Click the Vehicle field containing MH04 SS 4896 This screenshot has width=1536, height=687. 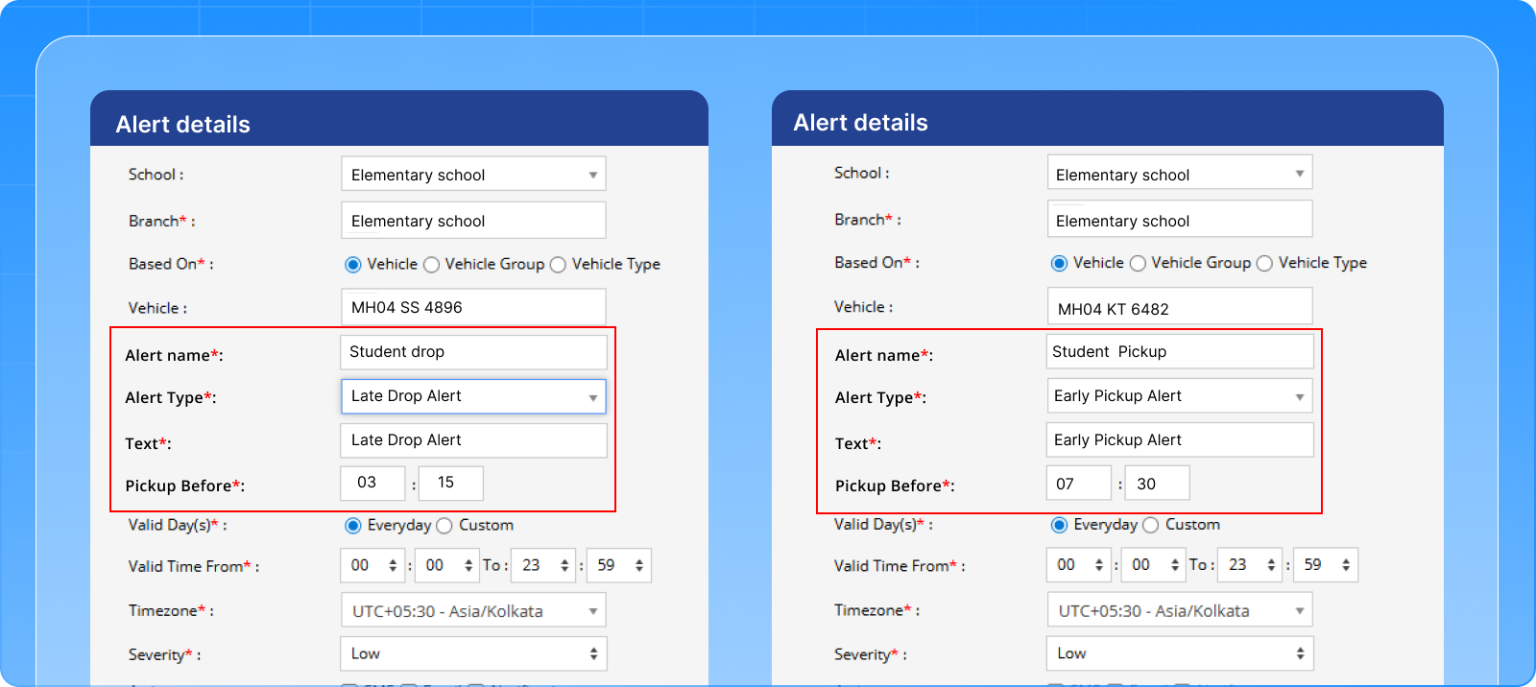(473, 308)
